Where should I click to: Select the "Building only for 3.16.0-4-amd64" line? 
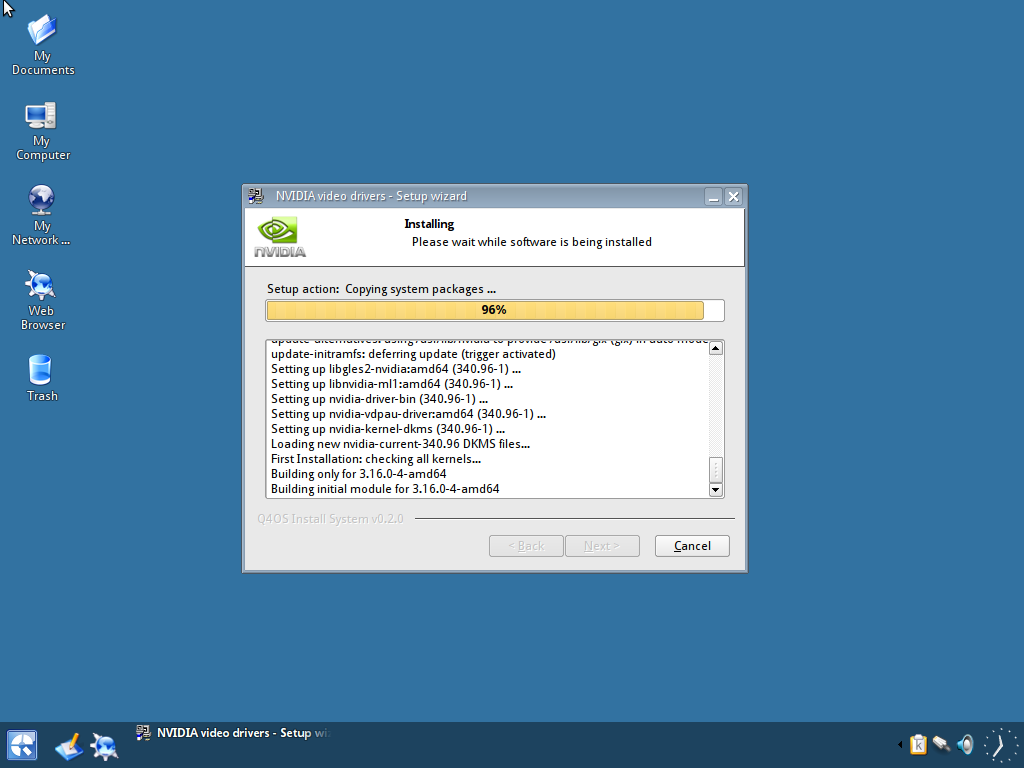tap(359, 474)
